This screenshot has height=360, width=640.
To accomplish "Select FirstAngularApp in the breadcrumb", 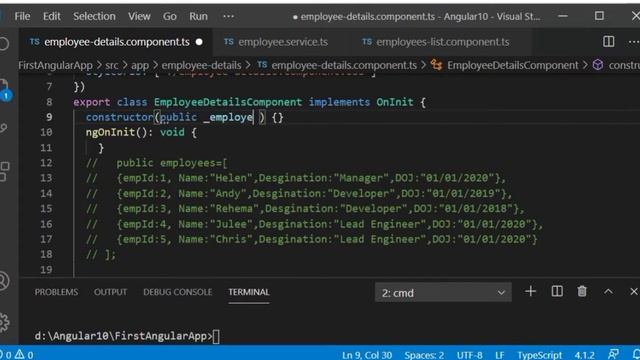I will [x=56, y=65].
